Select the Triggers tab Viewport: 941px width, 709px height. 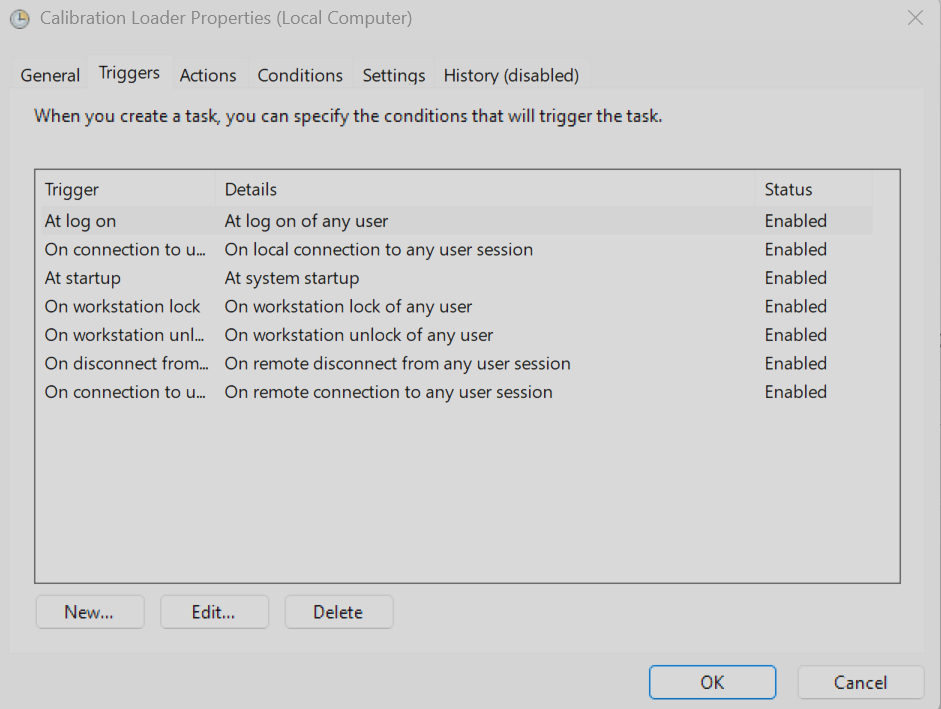coord(130,73)
